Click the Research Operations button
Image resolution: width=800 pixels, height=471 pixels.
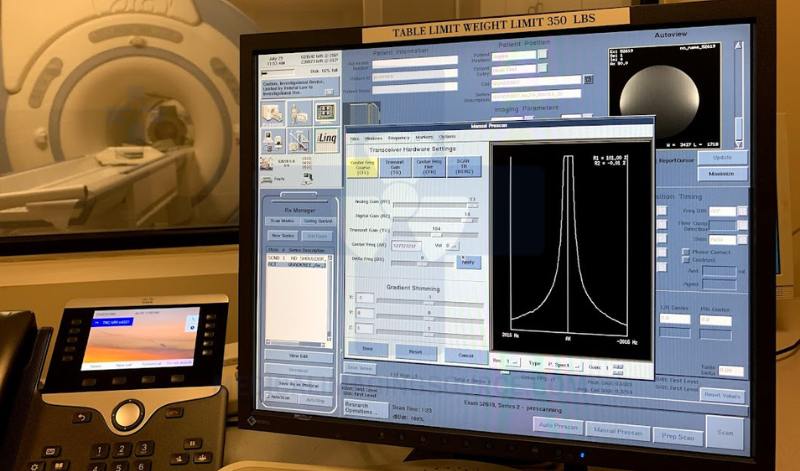click(x=366, y=408)
